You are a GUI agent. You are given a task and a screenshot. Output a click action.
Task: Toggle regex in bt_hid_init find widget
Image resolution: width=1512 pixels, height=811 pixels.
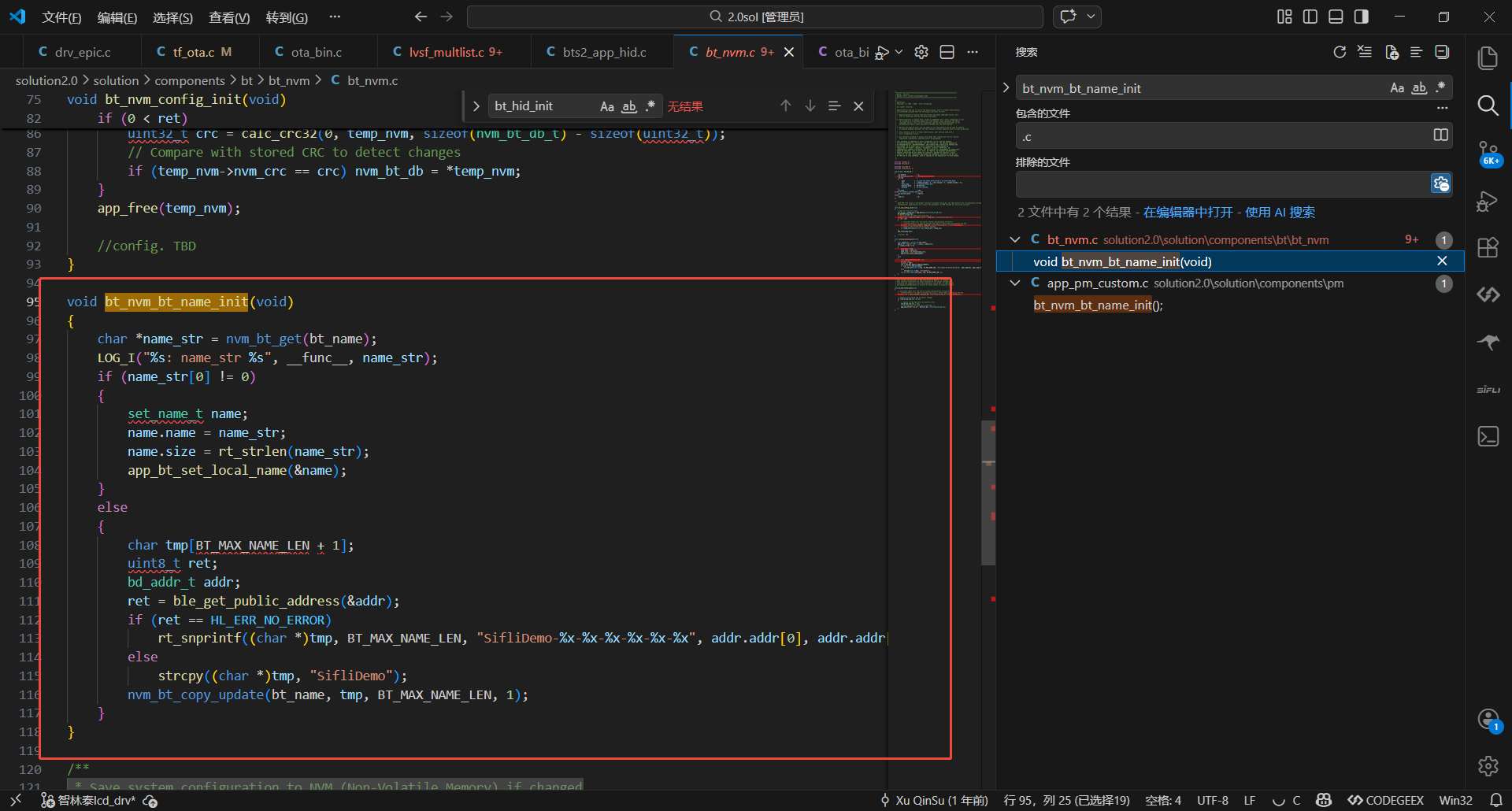click(650, 106)
